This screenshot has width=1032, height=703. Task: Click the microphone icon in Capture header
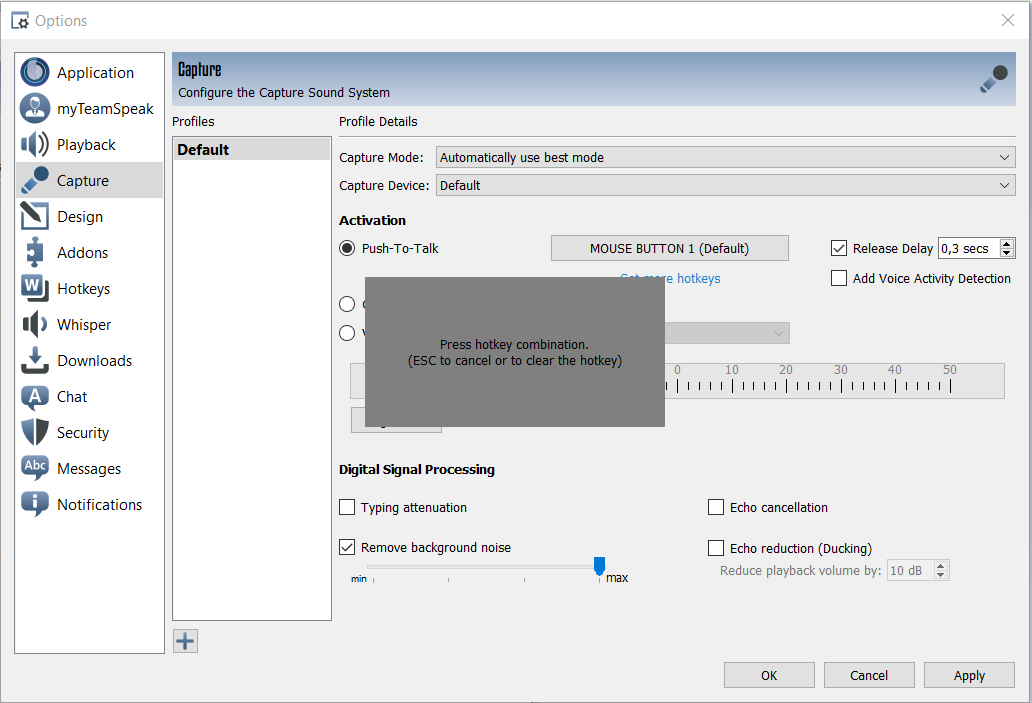point(994,79)
